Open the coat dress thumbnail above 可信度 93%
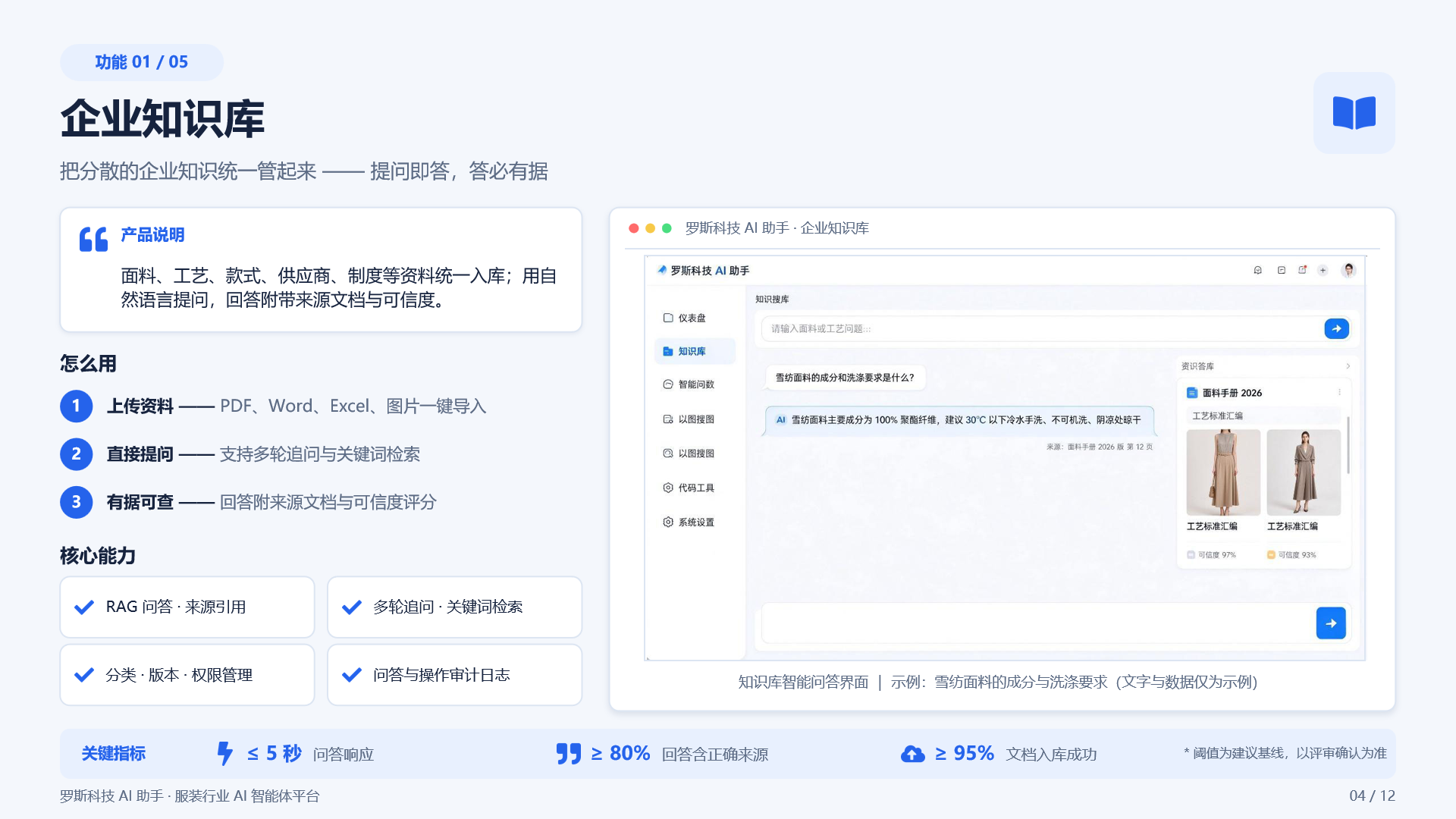Image resolution: width=1456 pixels, height=819 pixels. (1304, 472)
